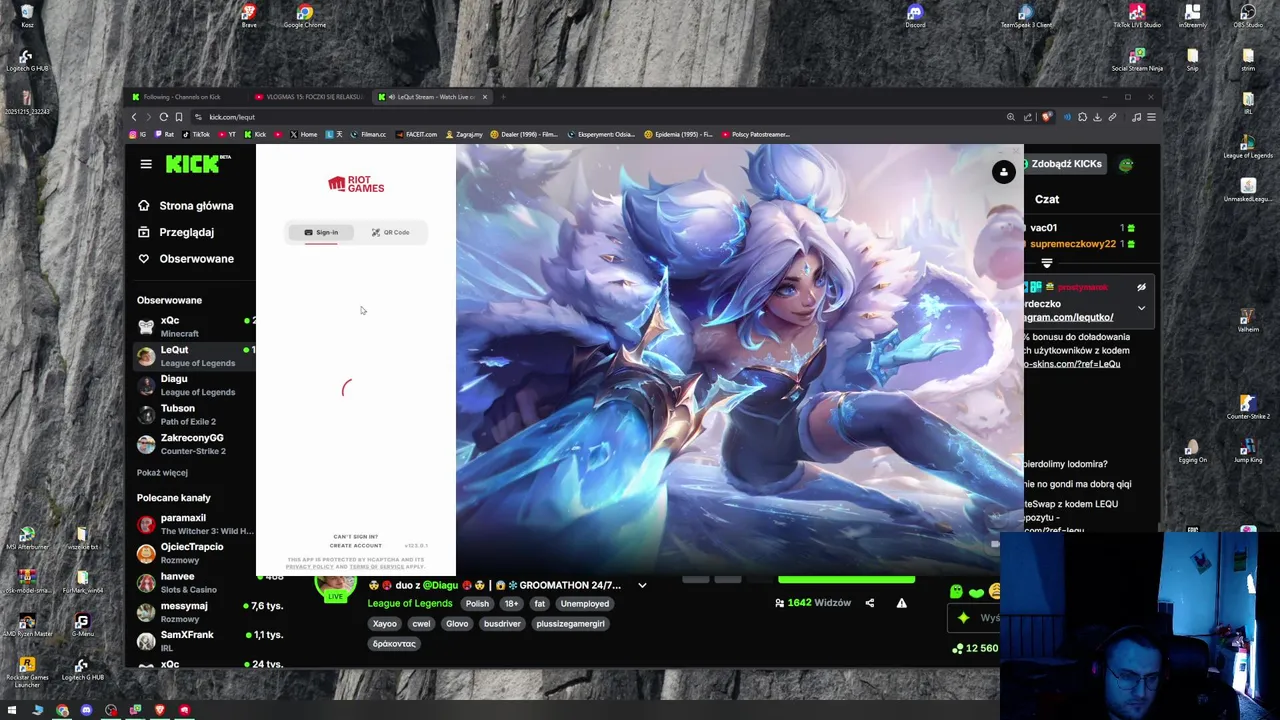Select Sign-in tab in Riot login
1280x720 pixels.
[321, 232]
